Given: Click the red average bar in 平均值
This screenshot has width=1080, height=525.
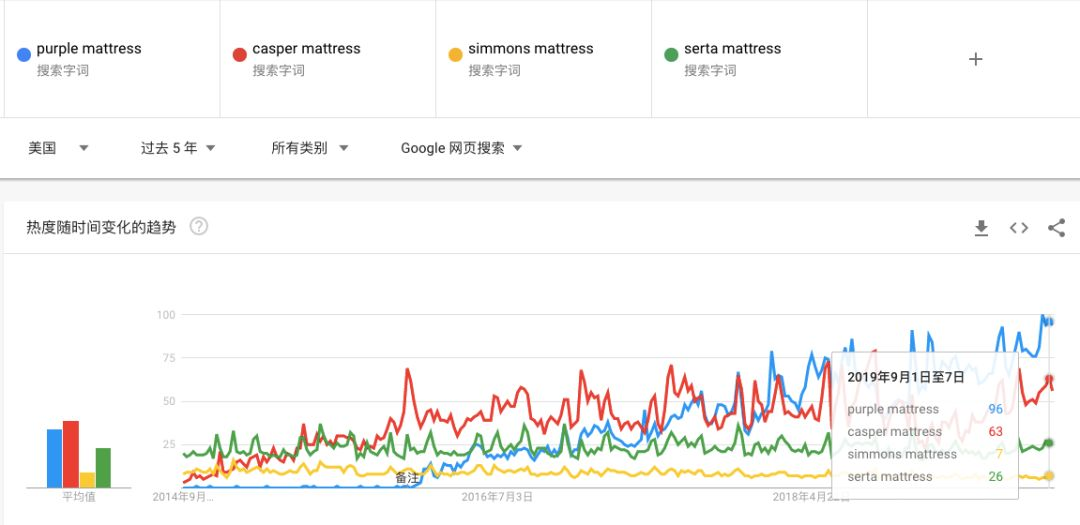Looking at the screenshot, I should pyautogui.click(x=71, y=454).
